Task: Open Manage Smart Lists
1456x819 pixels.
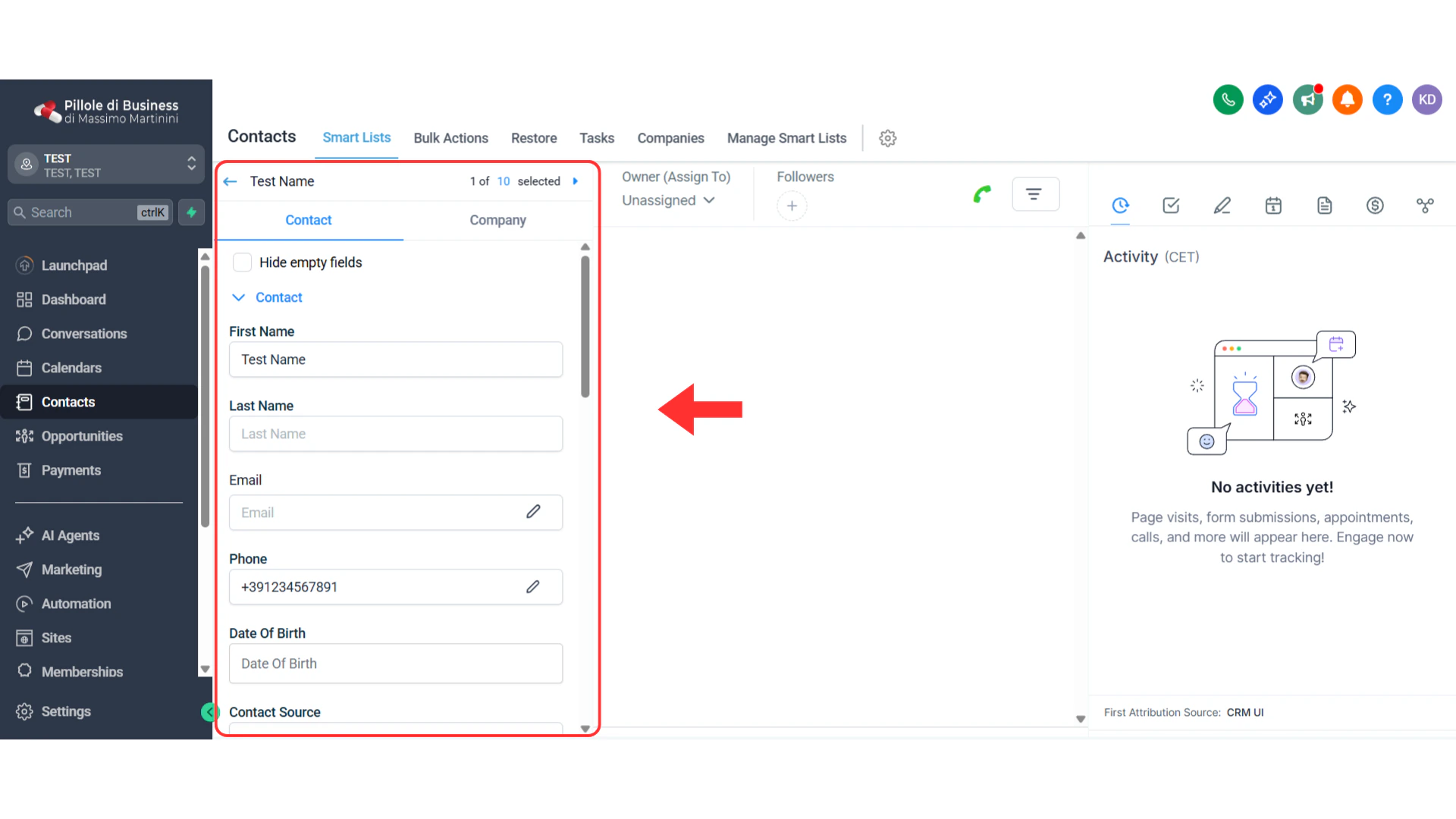Action: 786,138
